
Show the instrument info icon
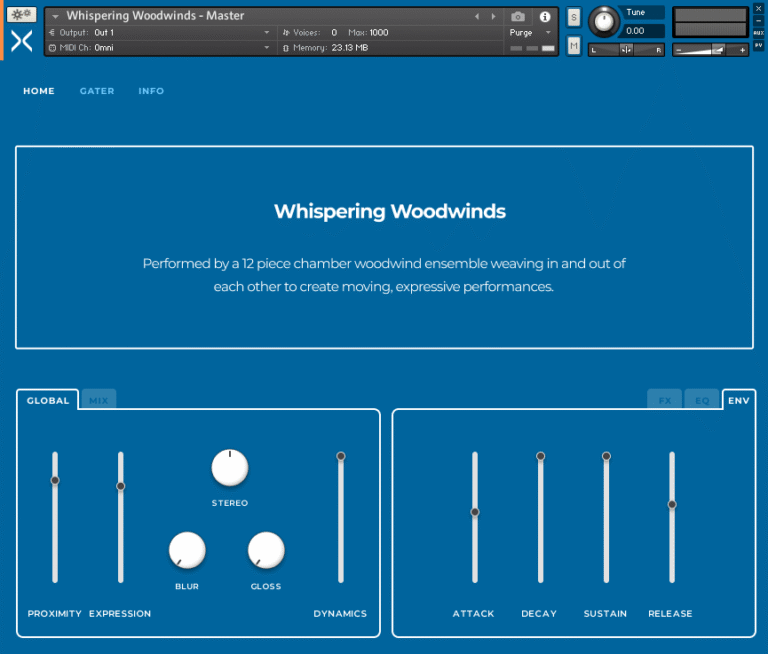[x=545, y=17]
